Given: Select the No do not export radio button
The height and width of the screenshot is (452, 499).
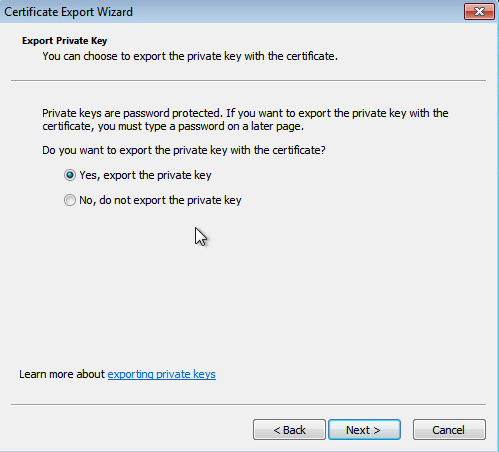Looking at the screenshot, I should (x=70, y=200).
